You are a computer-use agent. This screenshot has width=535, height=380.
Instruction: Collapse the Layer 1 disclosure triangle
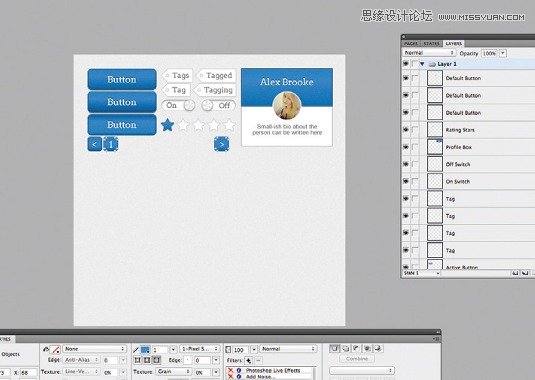(x=422, y=64)
